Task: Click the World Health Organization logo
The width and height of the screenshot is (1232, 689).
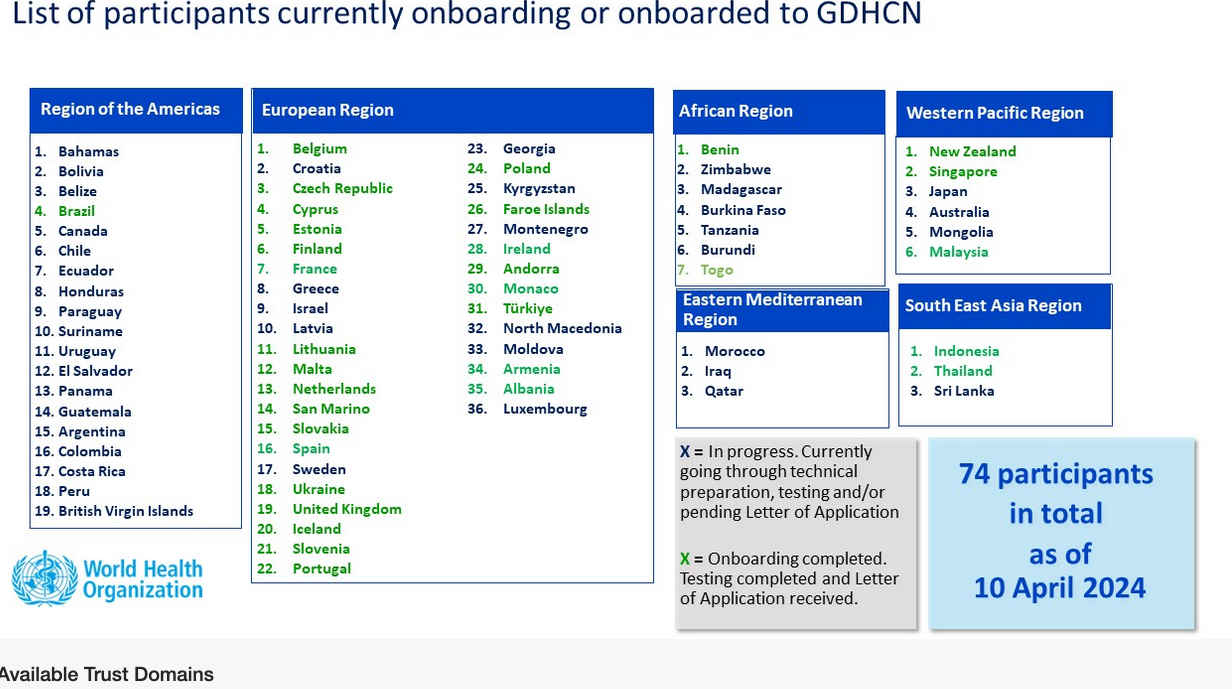Action: point(107,579)
